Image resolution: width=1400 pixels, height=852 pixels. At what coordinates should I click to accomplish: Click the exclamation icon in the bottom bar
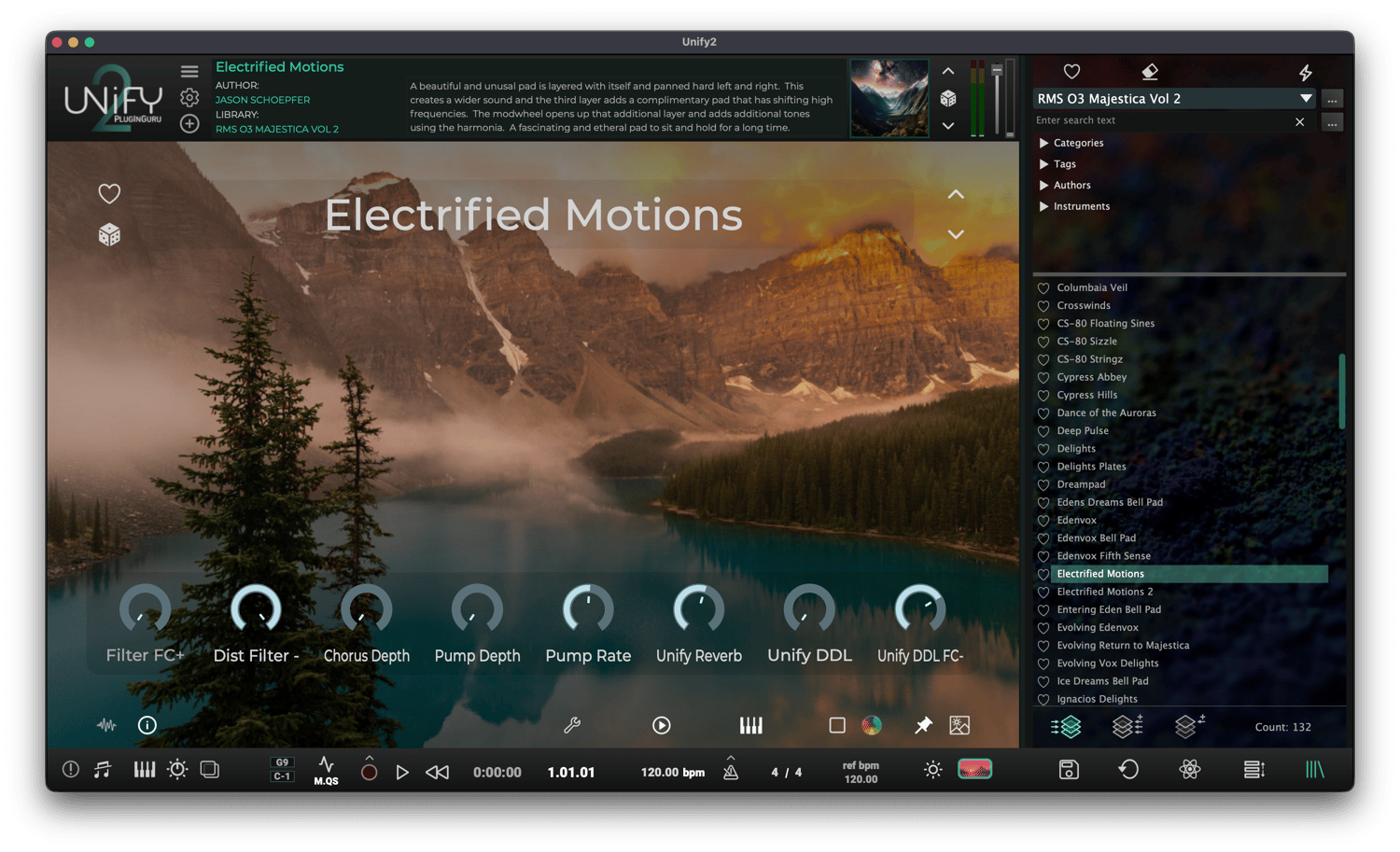71,770
